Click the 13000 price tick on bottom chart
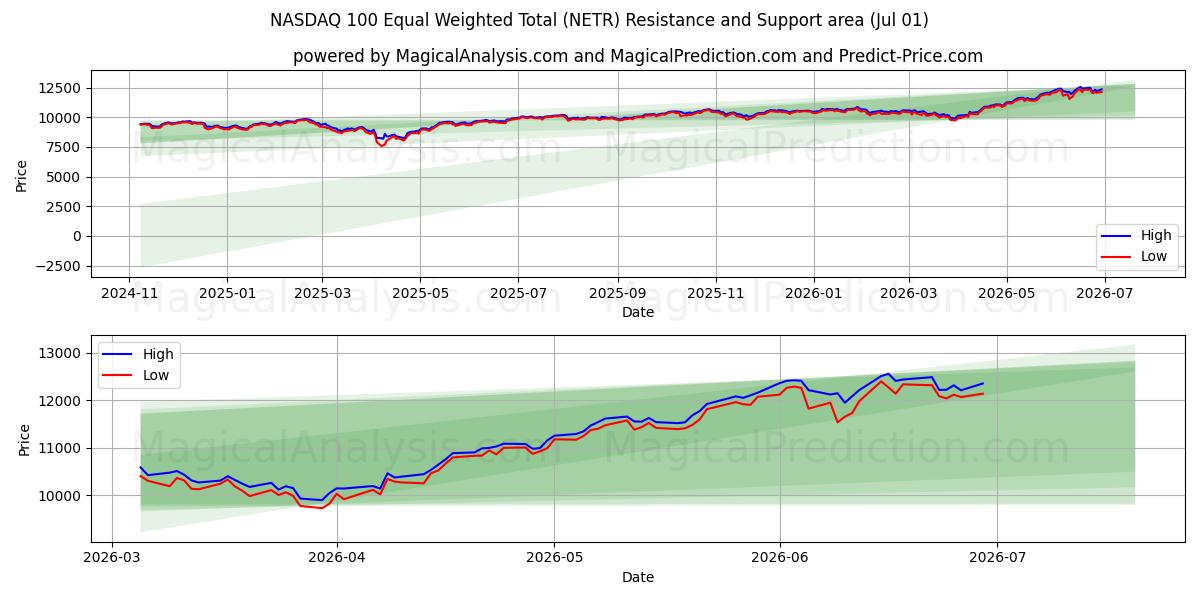The height and width of the screenshot is (600, 1200). pyautogui.click(x=62, y=354)
